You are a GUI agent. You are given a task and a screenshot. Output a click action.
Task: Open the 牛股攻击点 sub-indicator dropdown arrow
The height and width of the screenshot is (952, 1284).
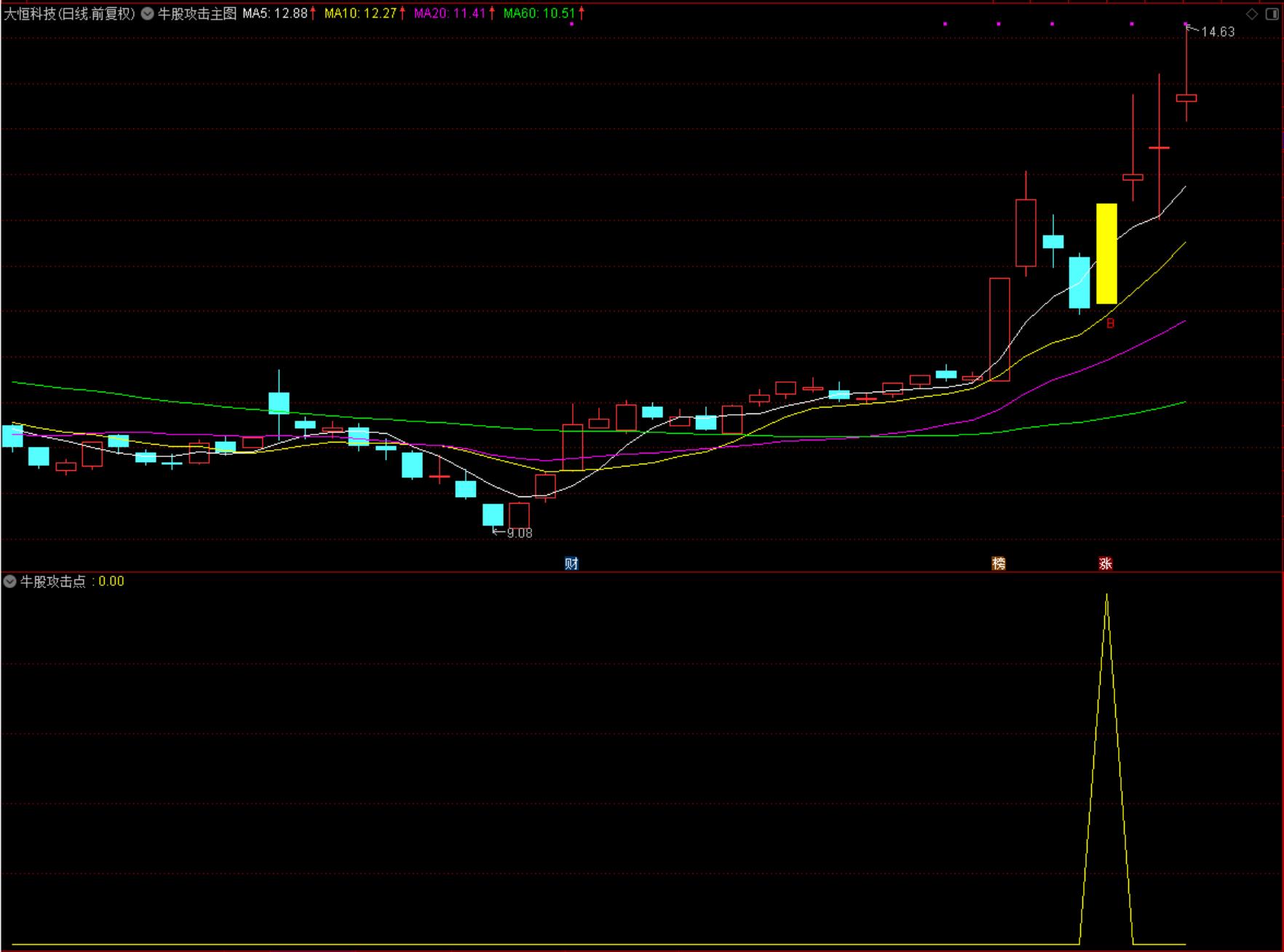(9, 582)
